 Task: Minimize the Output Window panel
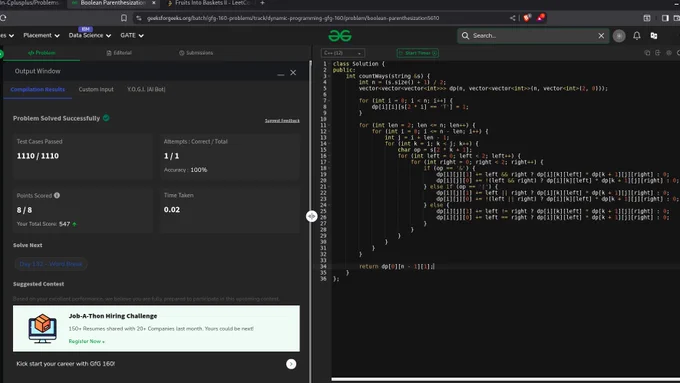pos(281,74)
